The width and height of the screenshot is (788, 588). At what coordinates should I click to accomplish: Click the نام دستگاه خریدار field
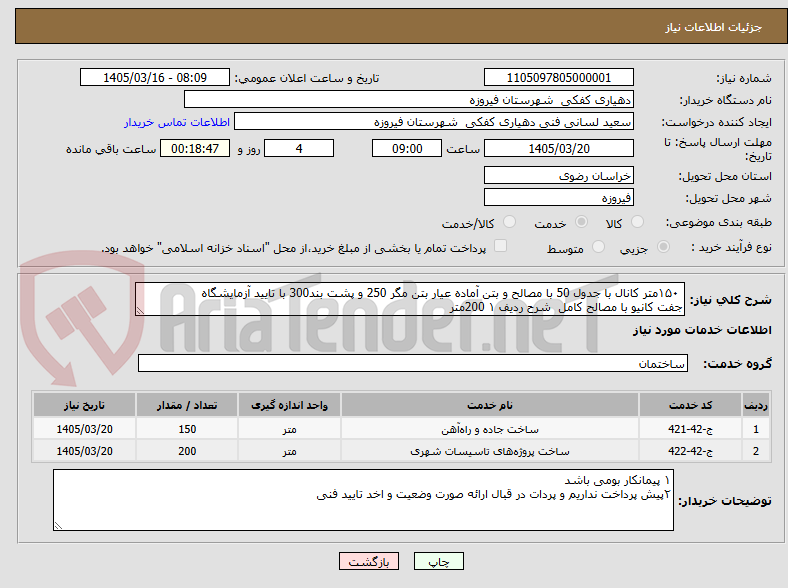click(409, 100)
